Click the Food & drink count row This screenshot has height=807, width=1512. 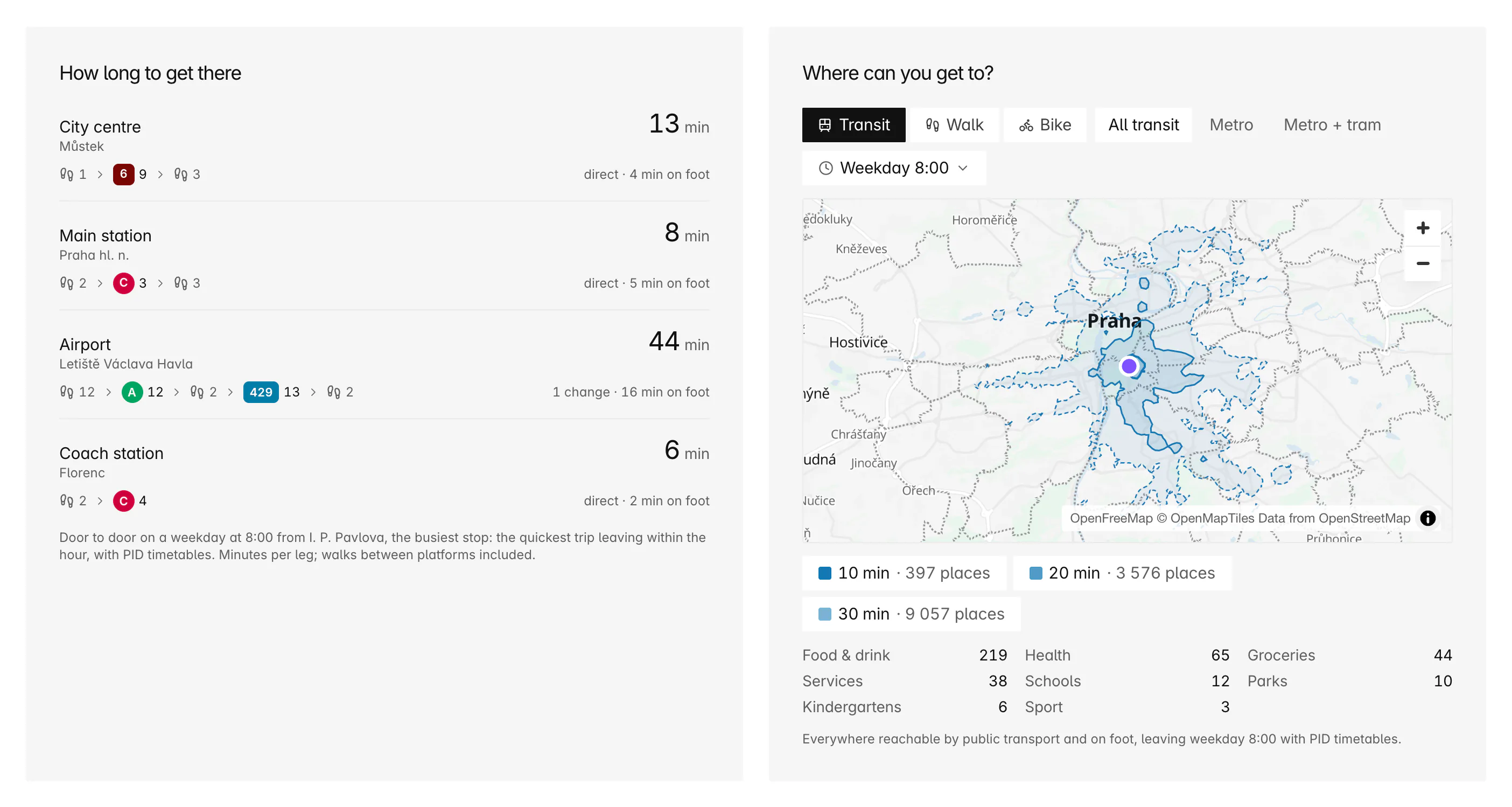pos(904,655)
